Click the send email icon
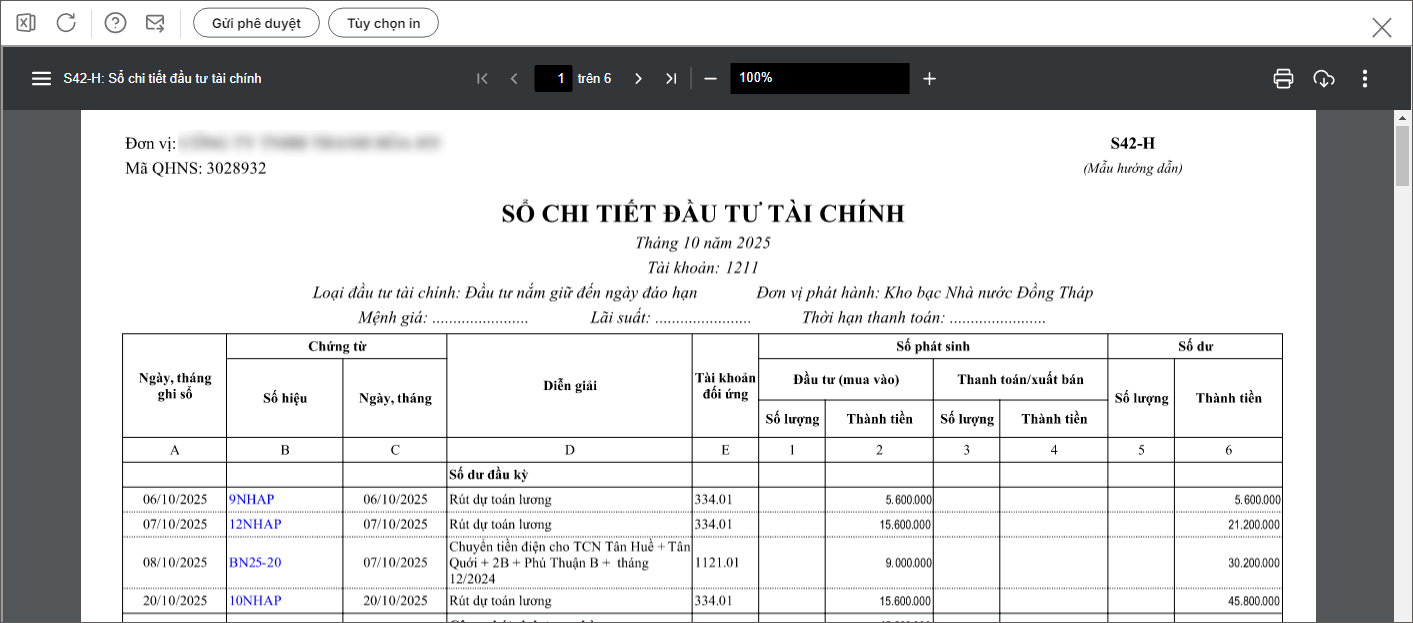 point(155,23)
